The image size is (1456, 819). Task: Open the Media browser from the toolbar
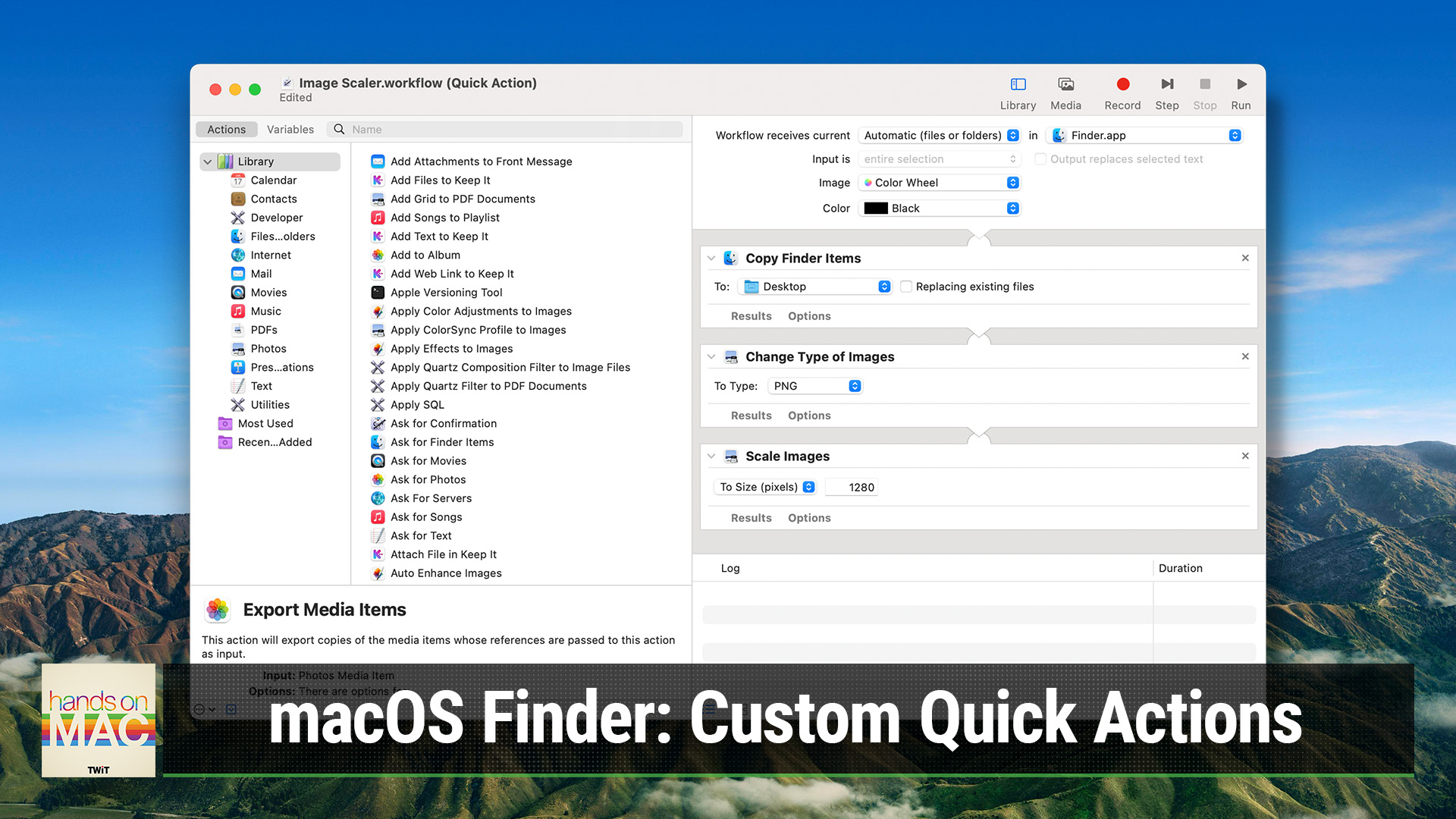tap(1065, 84)
